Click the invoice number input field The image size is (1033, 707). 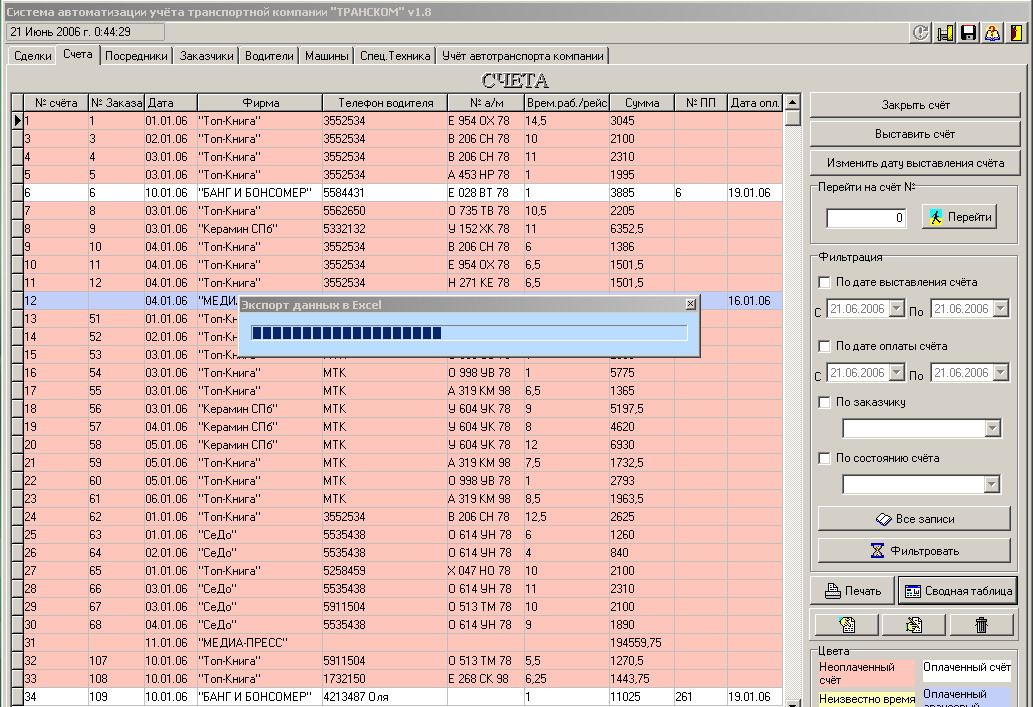tap(866, 218)
